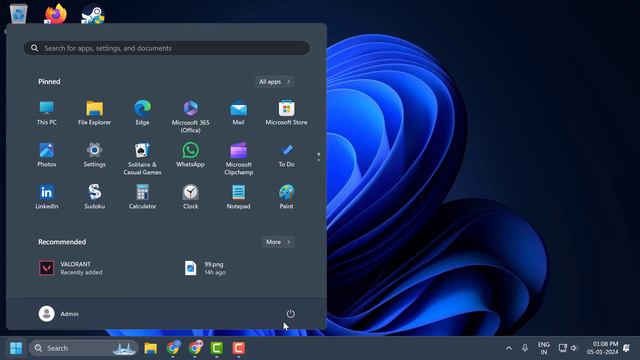Open the Photos app

pos(47,155)
